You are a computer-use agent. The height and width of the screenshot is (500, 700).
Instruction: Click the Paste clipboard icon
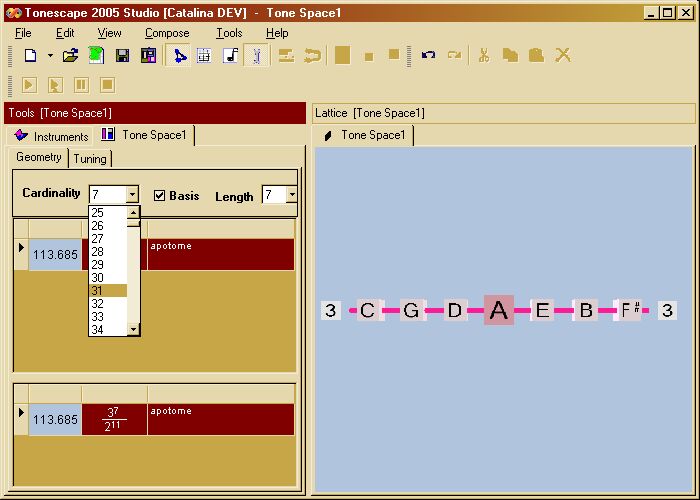536,55
